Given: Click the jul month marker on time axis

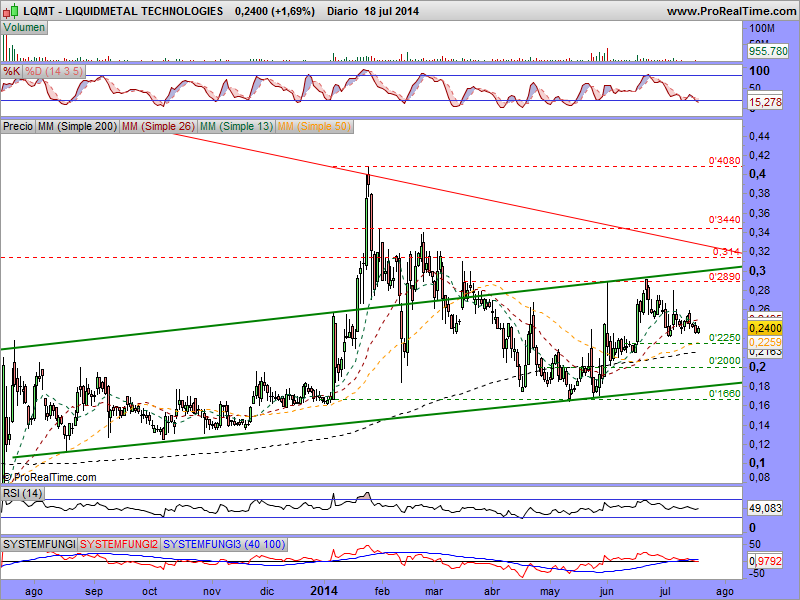Looking at the screenshot, I should point(665,592).
